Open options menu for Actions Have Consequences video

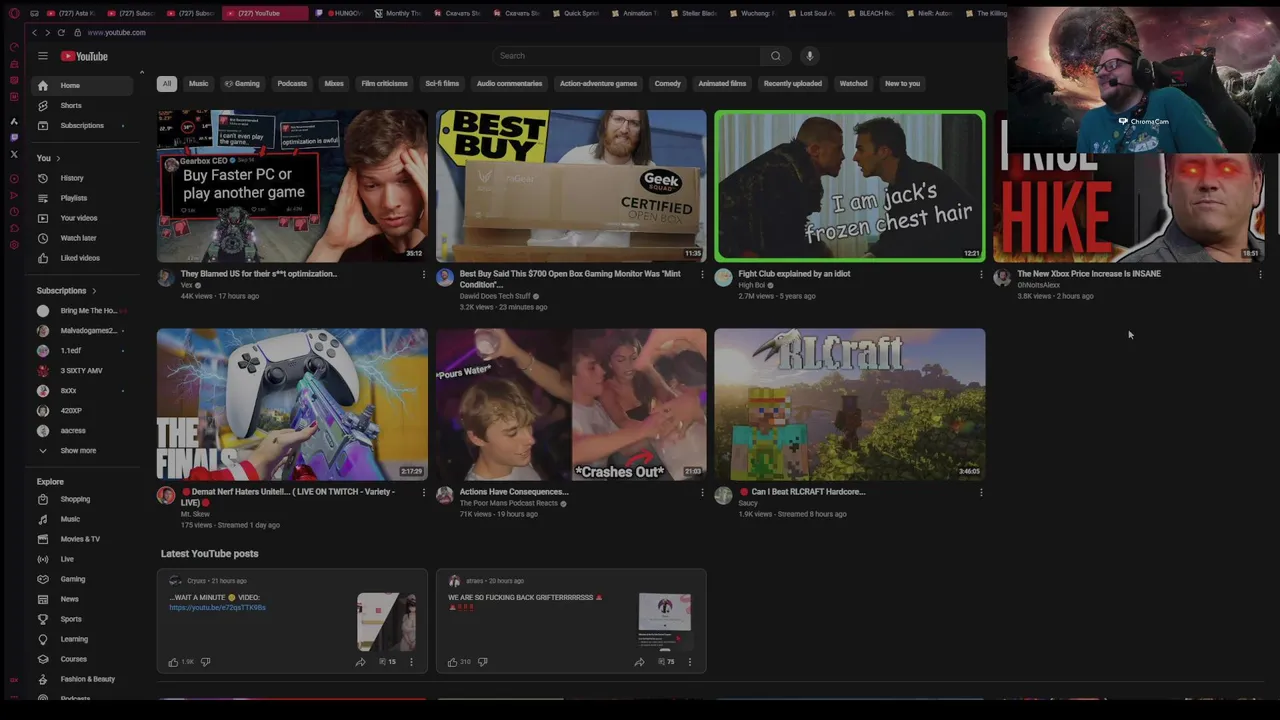(702, 493)
